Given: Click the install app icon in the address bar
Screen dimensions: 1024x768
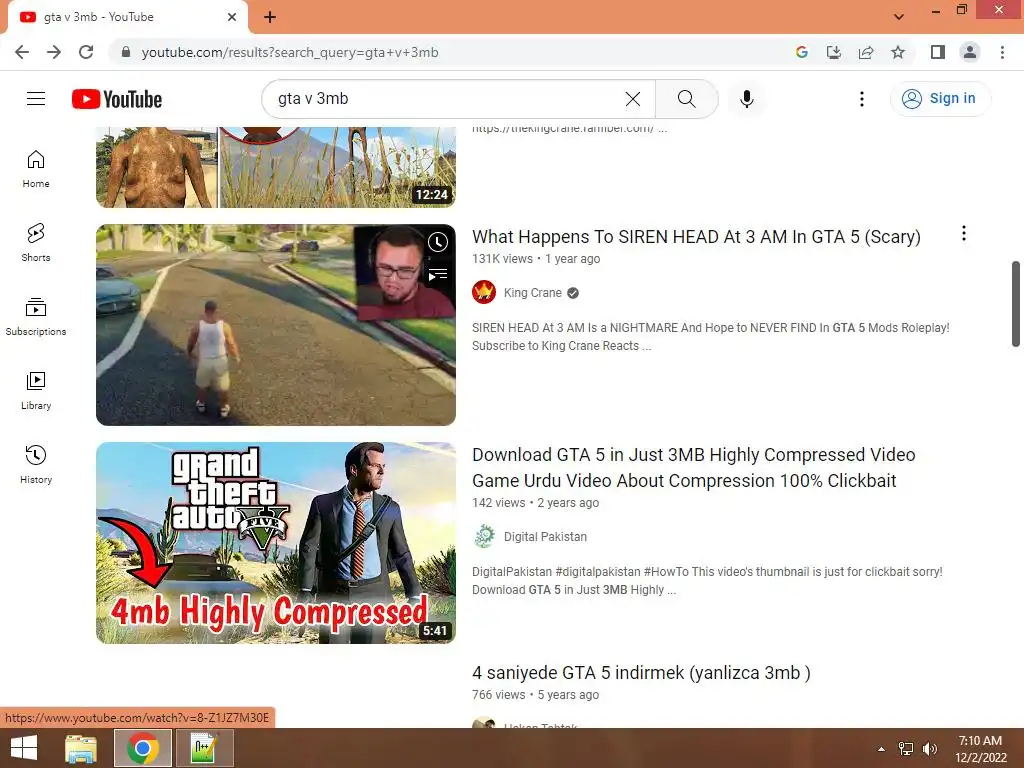Looking at the screenshot, I should [833, 52].
